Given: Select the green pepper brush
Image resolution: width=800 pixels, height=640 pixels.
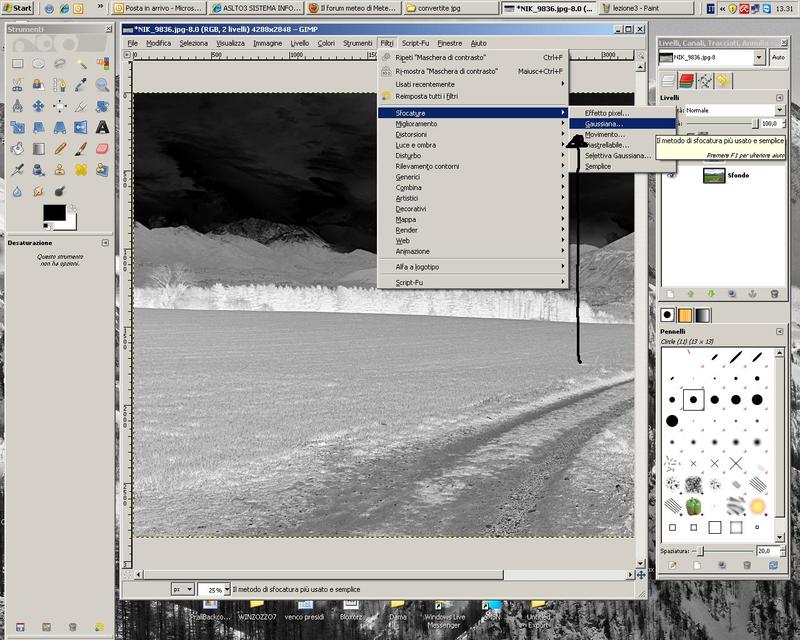Looking at the screenshot, I should coord(694,506).
